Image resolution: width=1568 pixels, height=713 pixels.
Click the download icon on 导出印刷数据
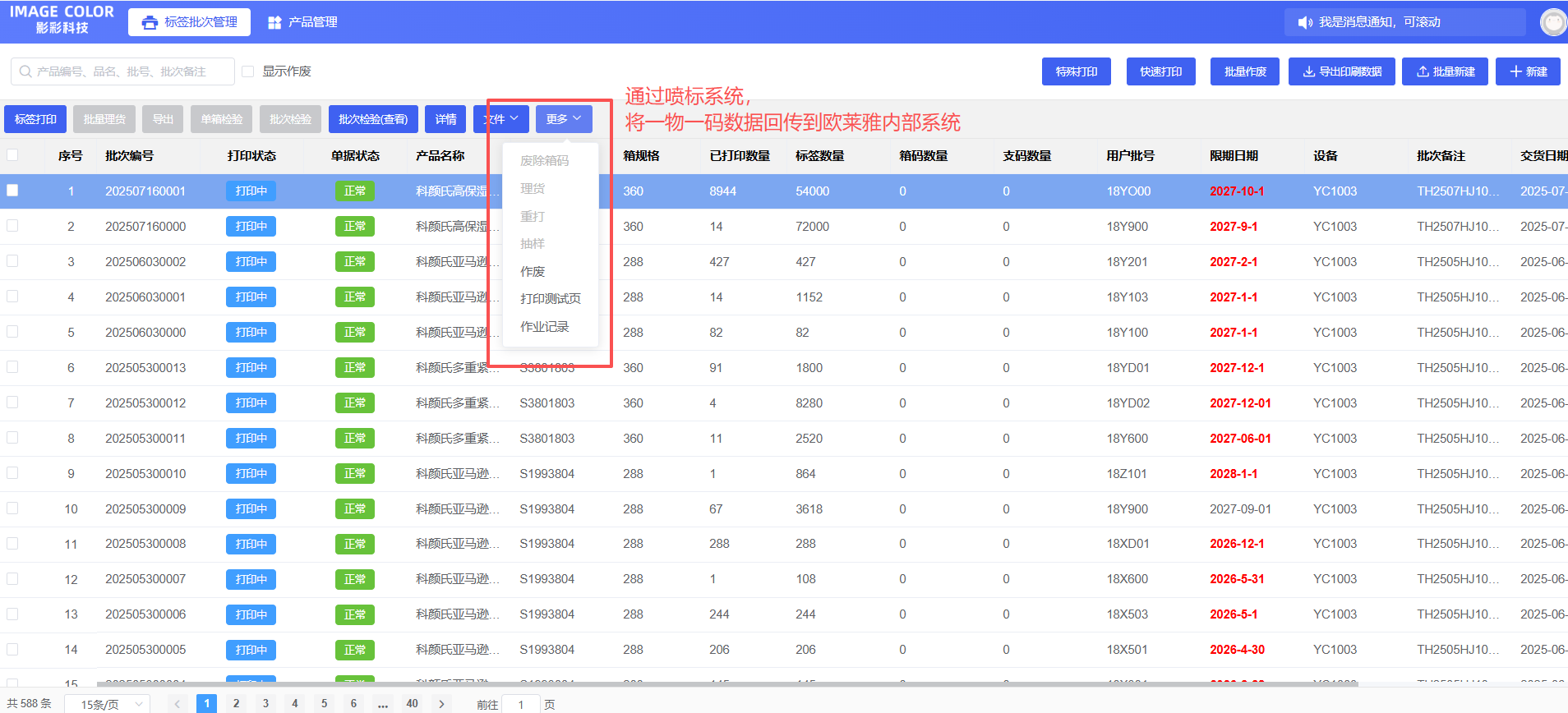[1308, 71]
